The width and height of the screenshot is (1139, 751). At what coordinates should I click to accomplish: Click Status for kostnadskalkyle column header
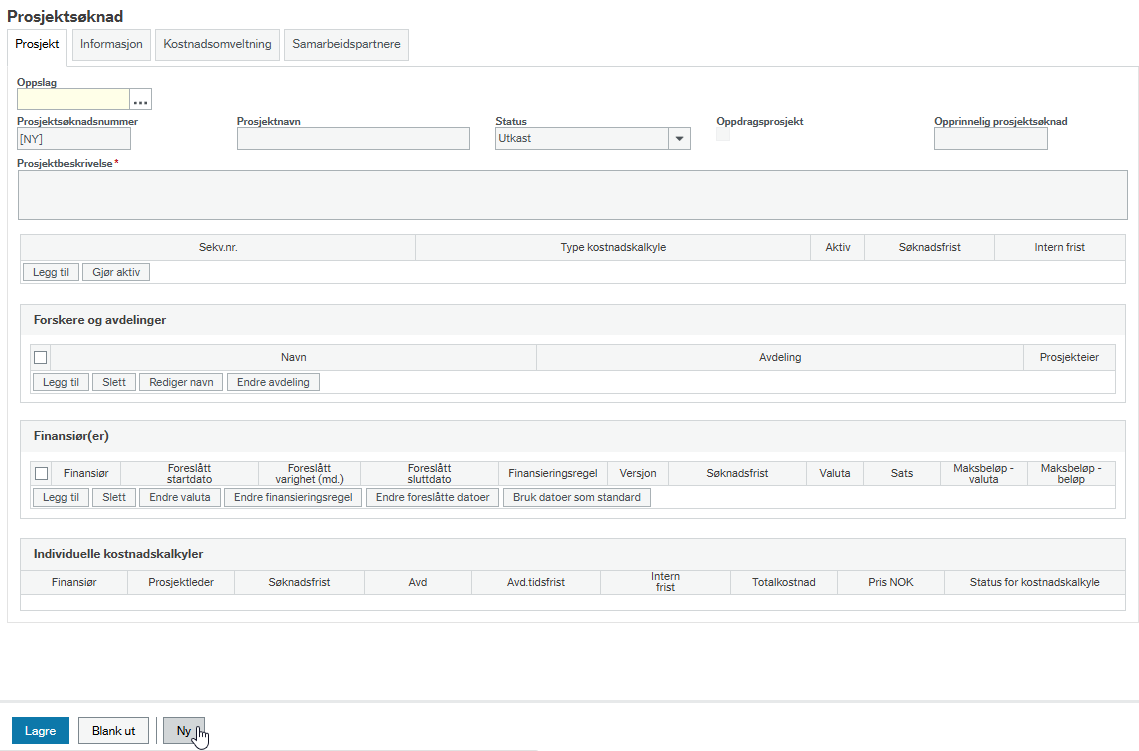tap(1034, 582)
